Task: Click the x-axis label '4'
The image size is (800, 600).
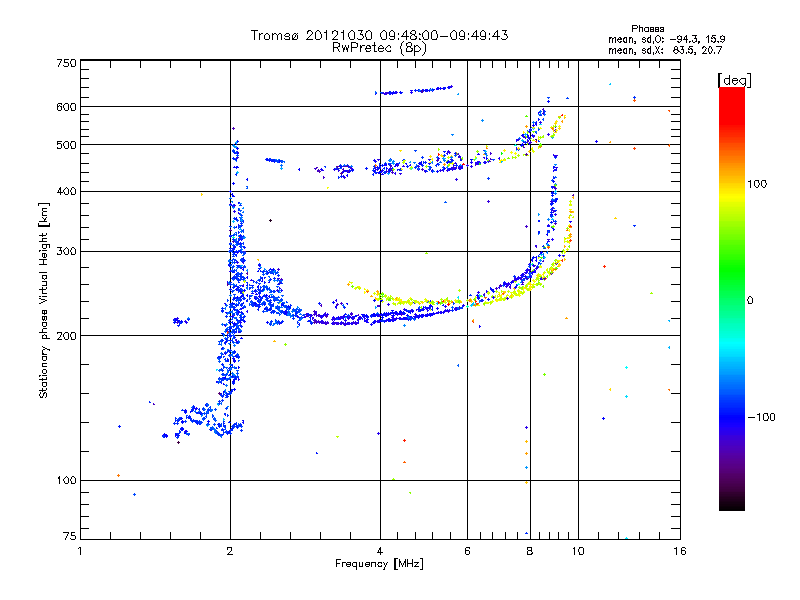Action: 380,551
